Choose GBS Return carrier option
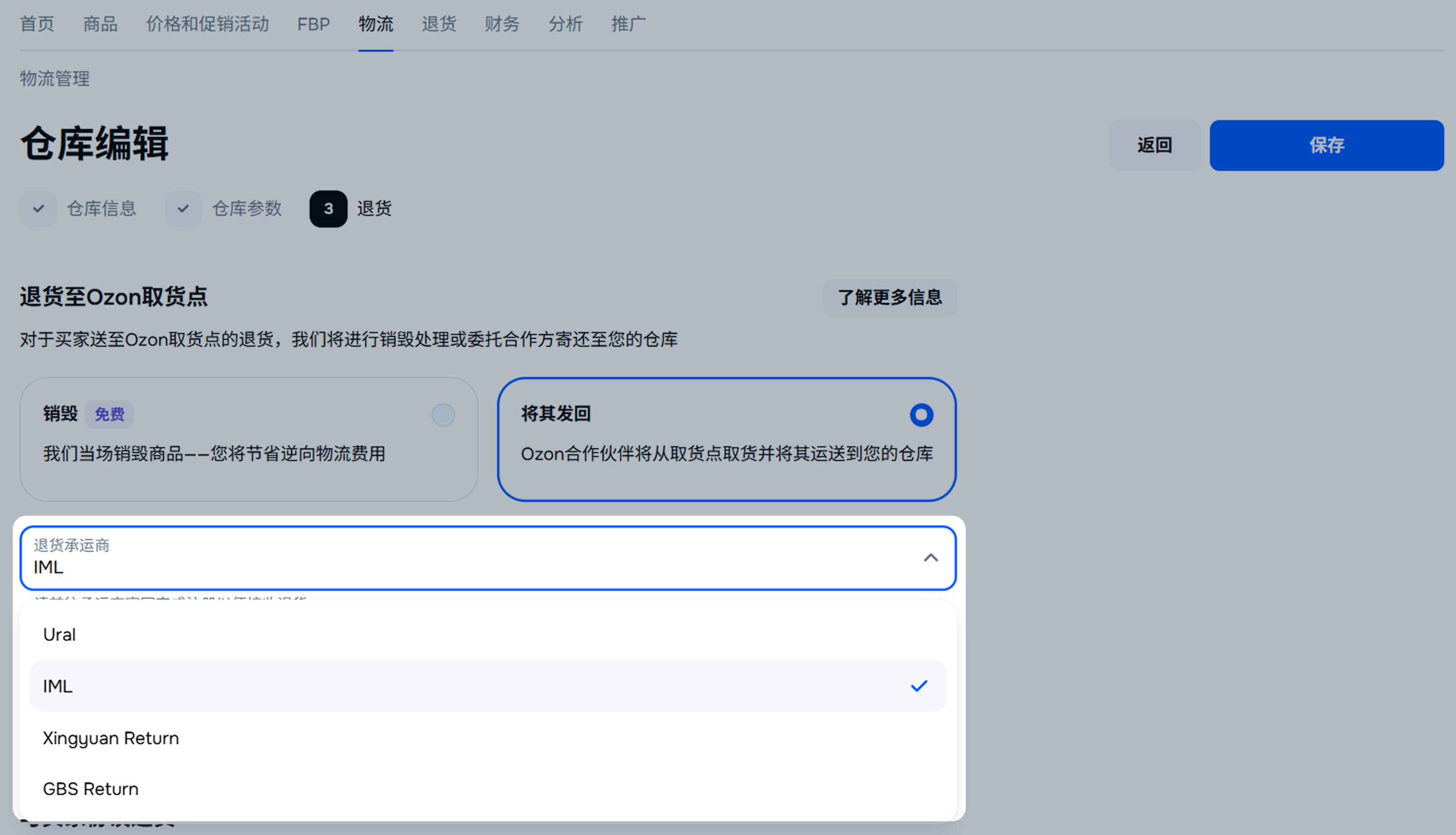 (91, 789)
